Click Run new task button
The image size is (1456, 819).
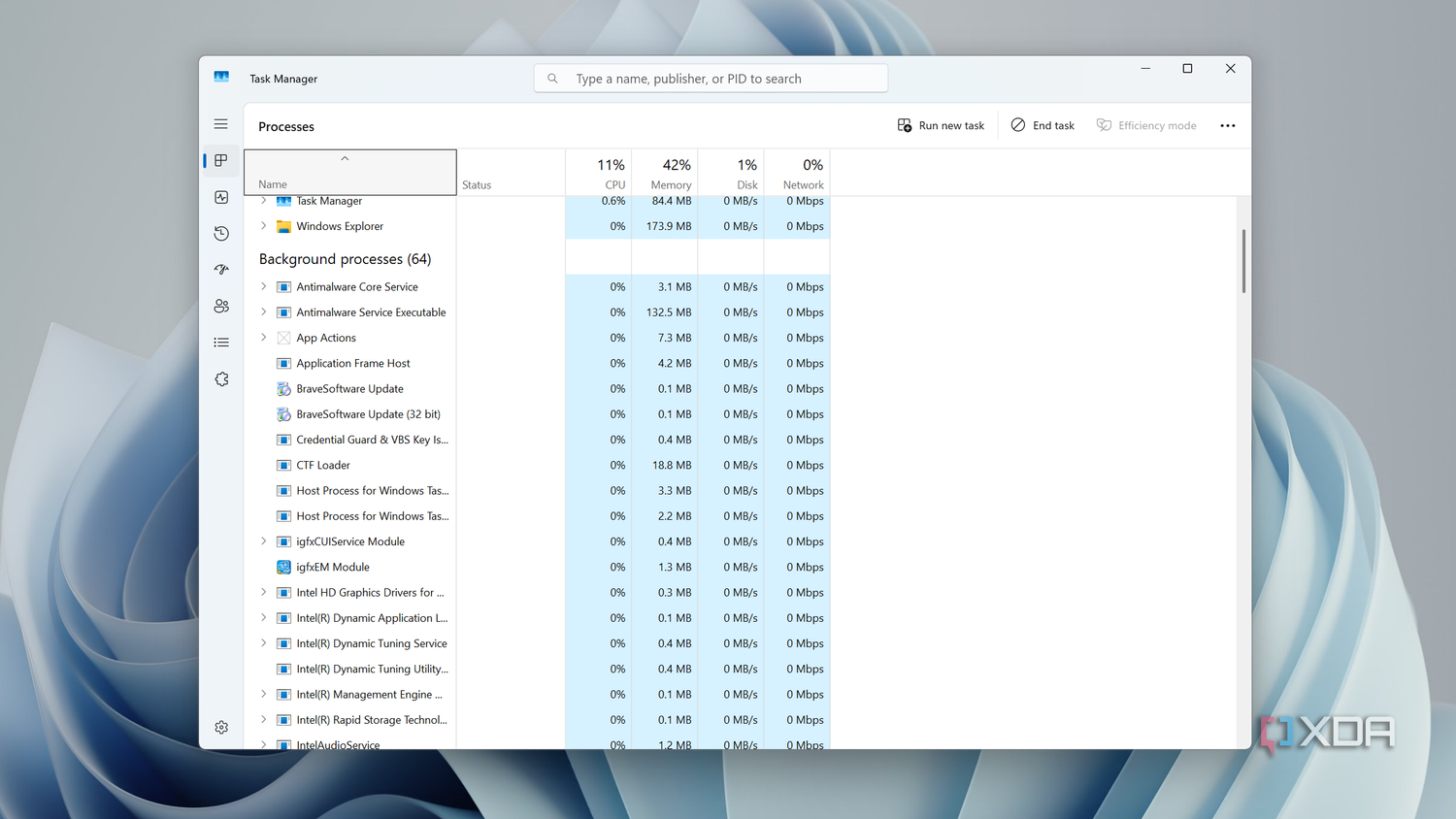(941, 125)
